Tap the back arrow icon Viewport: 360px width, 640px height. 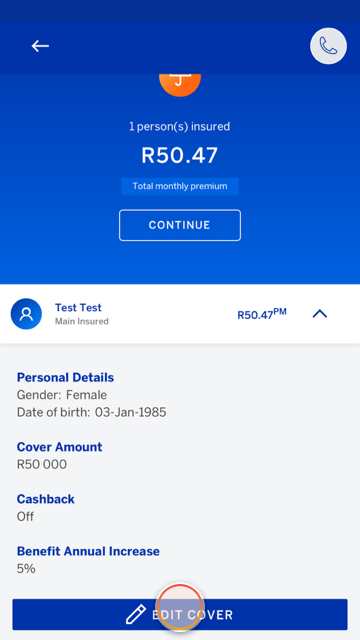click(x=40, y=46)
